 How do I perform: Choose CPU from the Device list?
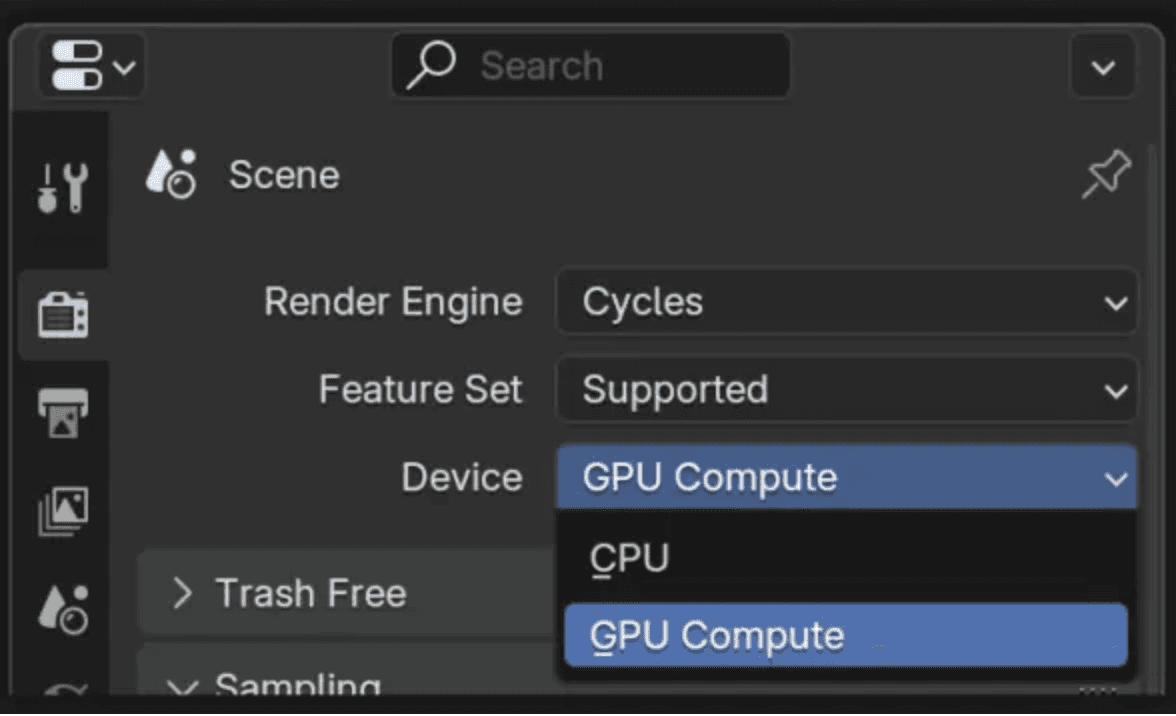click(846, 558)
